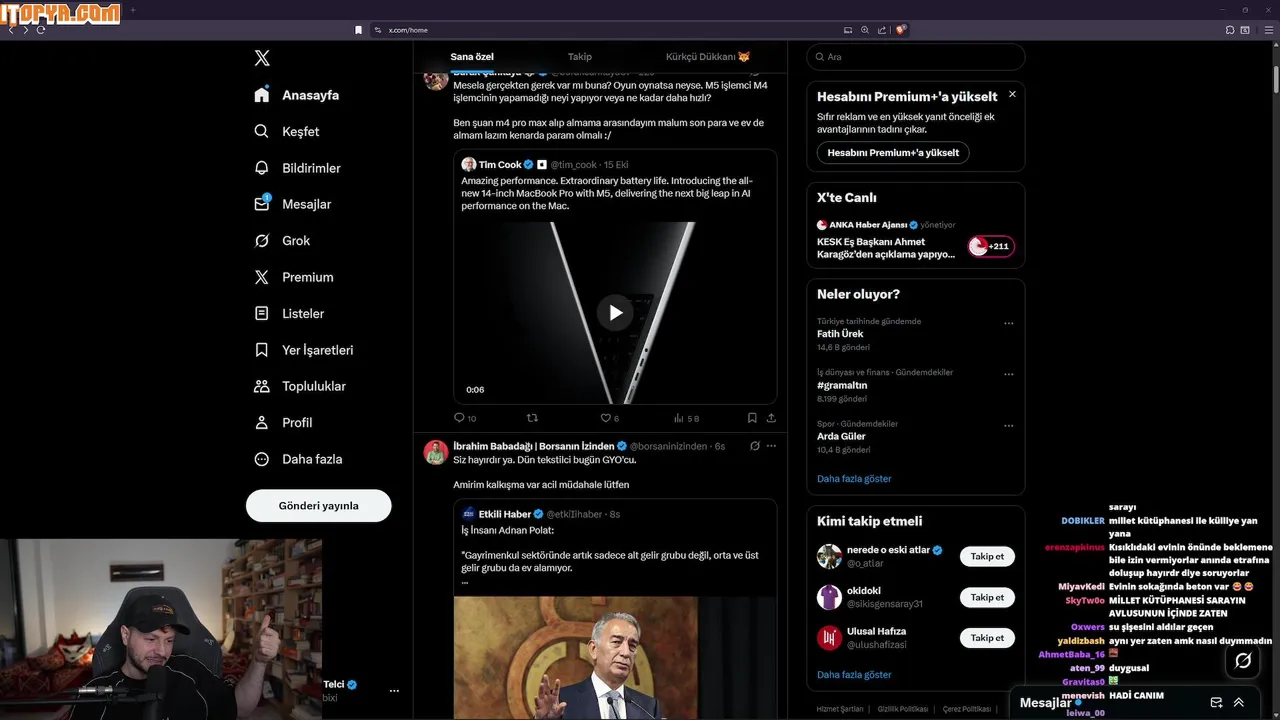This screenshot has height=720, width=1280.
Task: Open #gramaltın trending topic
Action: pyautogui.click(x=842, y=385)
